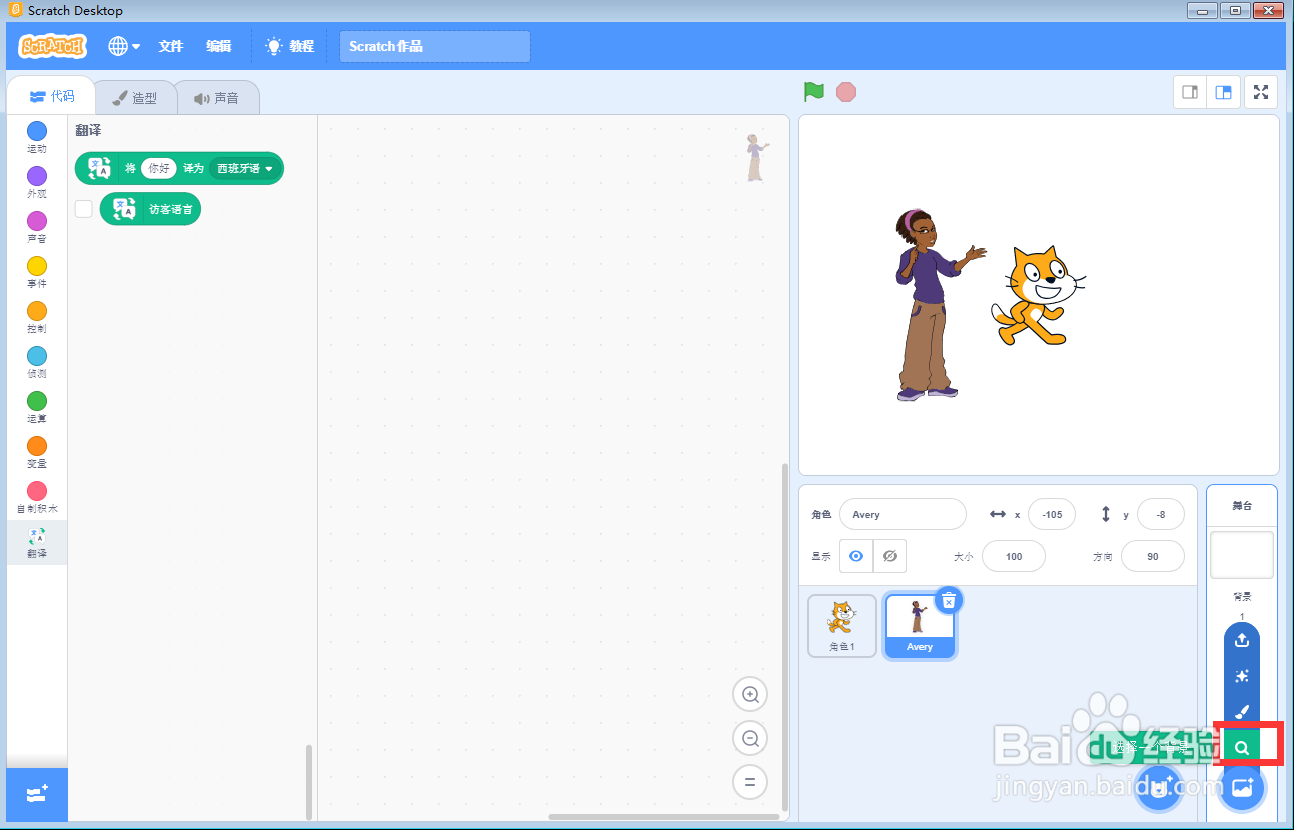Click the add extension button

[x=37, y=794]
